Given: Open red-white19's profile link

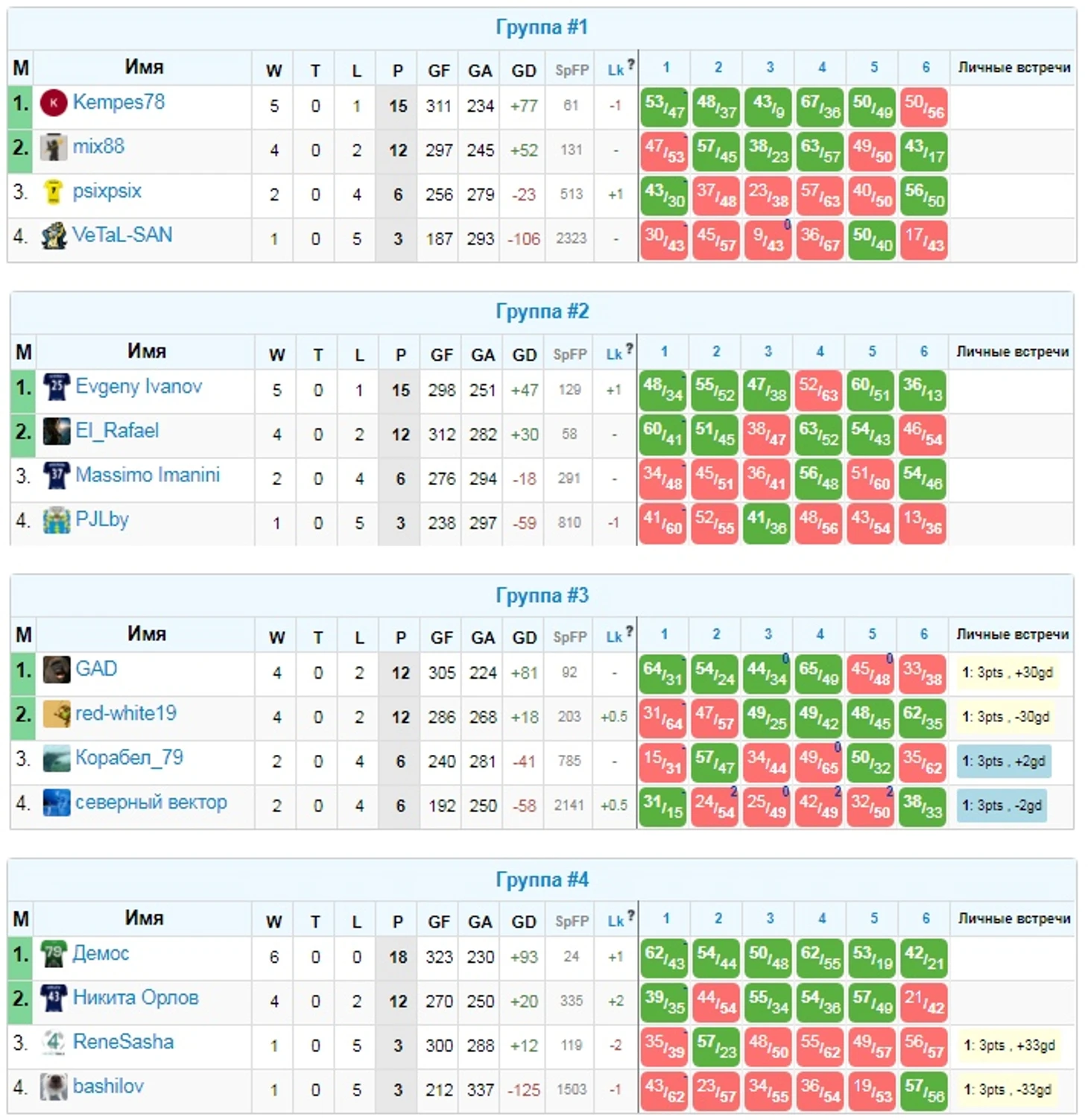Looking at the screenshot, I should click(x=126, y=713).
